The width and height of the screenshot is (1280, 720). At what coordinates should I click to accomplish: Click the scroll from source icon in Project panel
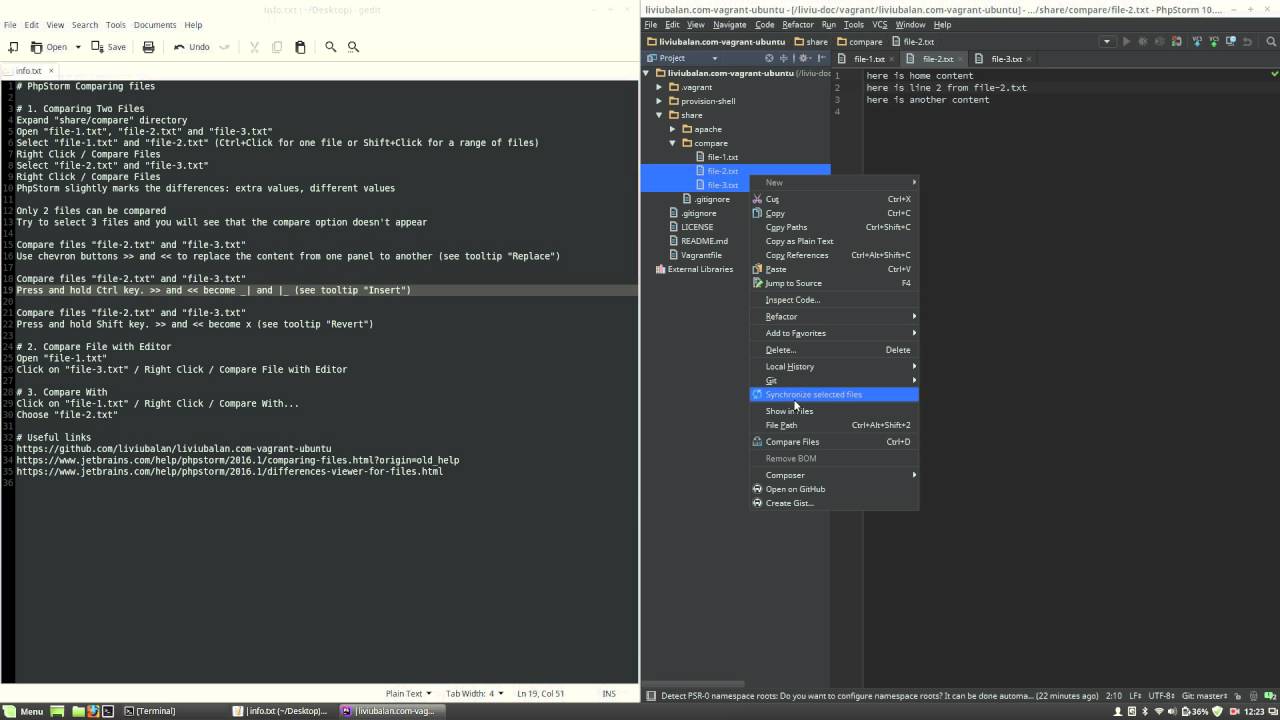click(x=769, y=58)
